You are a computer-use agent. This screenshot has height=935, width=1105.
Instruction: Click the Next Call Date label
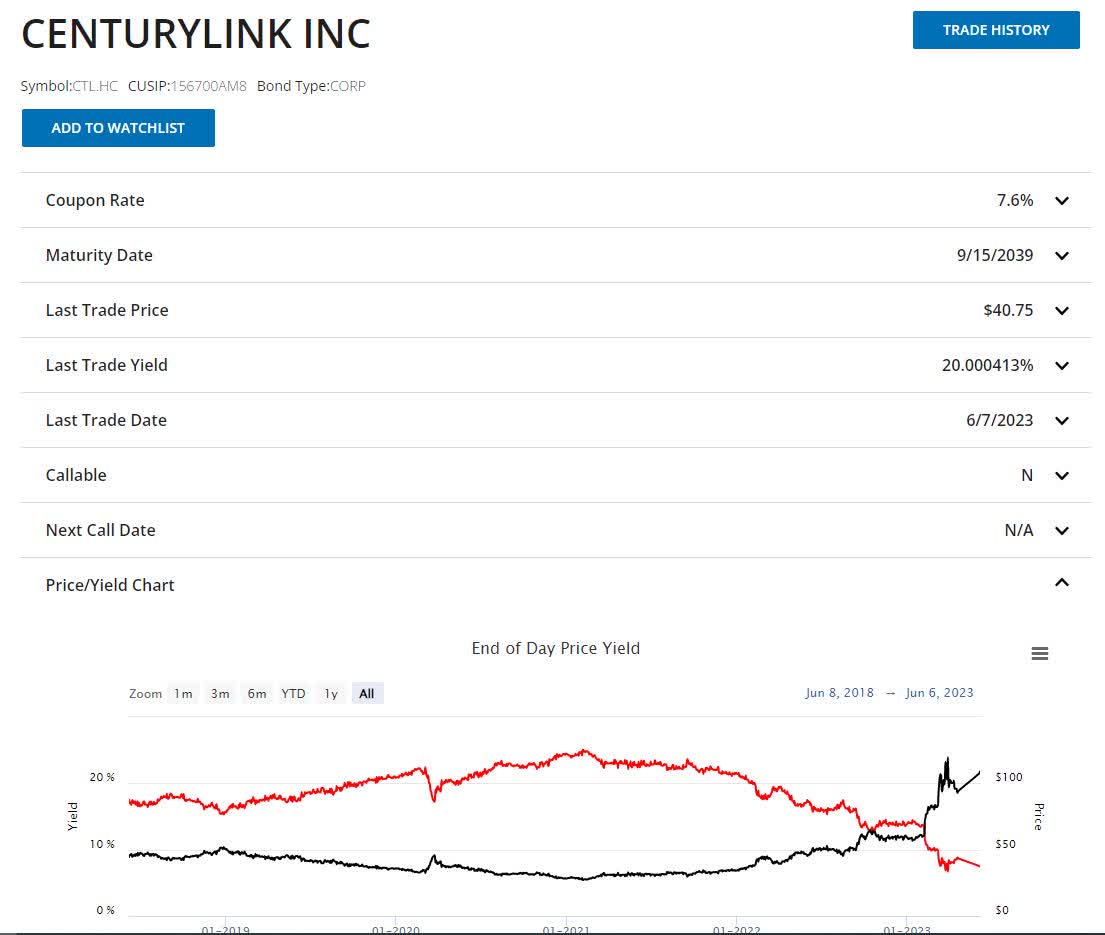pyautogui.click(x=101, y=530)
